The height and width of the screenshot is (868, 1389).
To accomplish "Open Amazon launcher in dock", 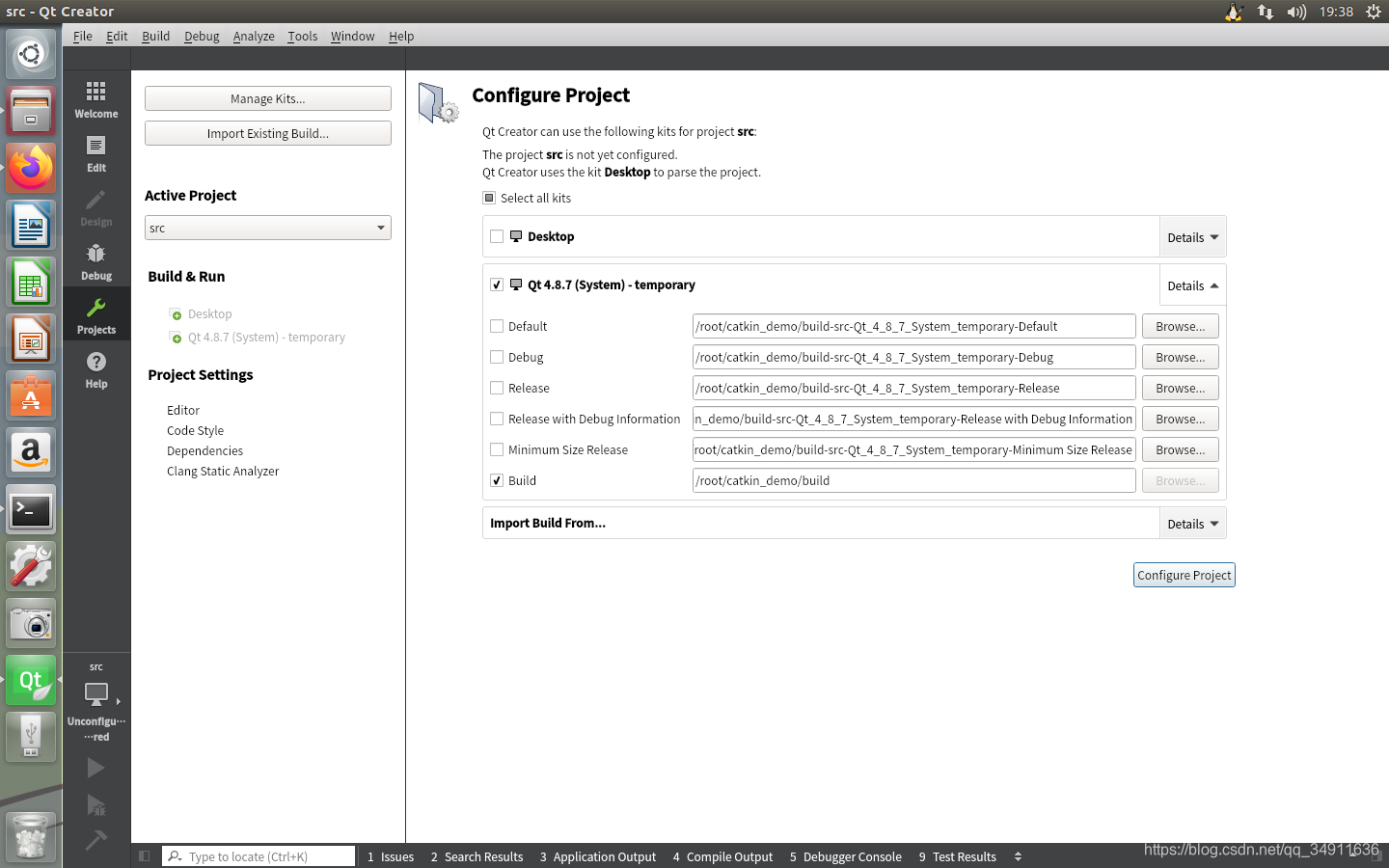I will [31, 453].
